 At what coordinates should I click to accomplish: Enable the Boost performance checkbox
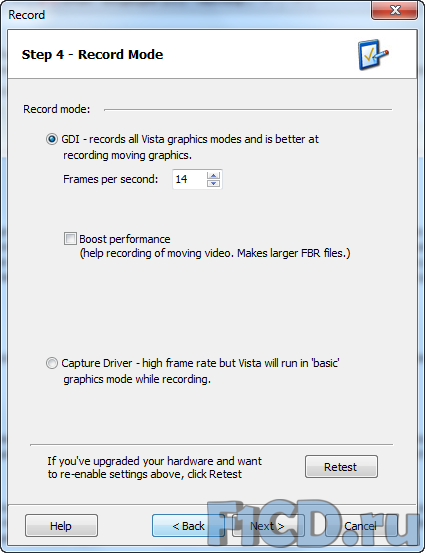70,239
